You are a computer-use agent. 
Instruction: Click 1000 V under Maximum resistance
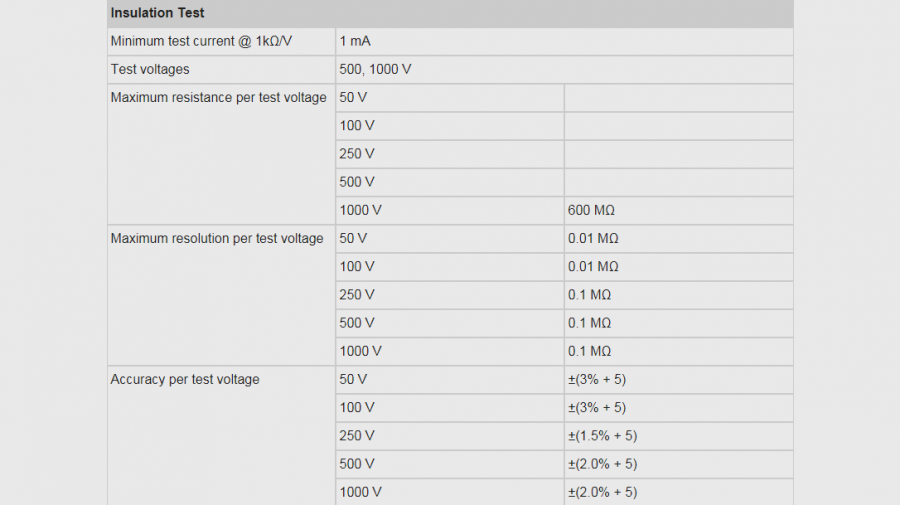(x=449, y=211)
